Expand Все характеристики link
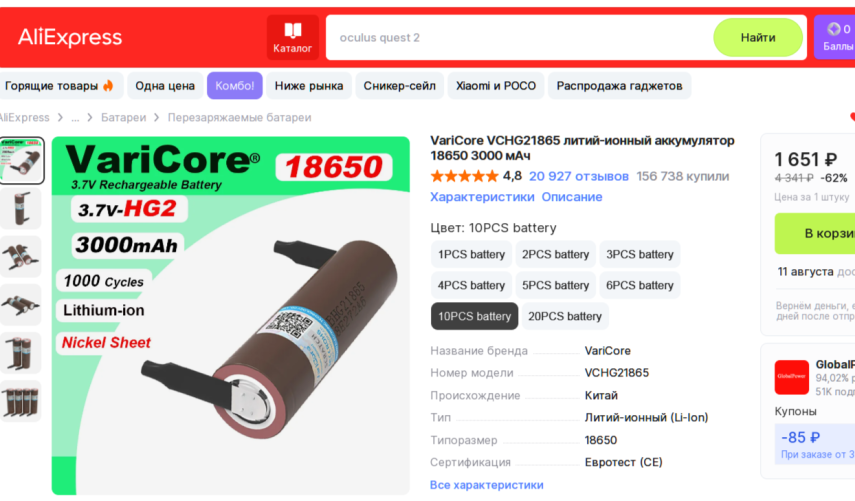The height and width of the screenshot is (501, 855). [x=486, y=485]
